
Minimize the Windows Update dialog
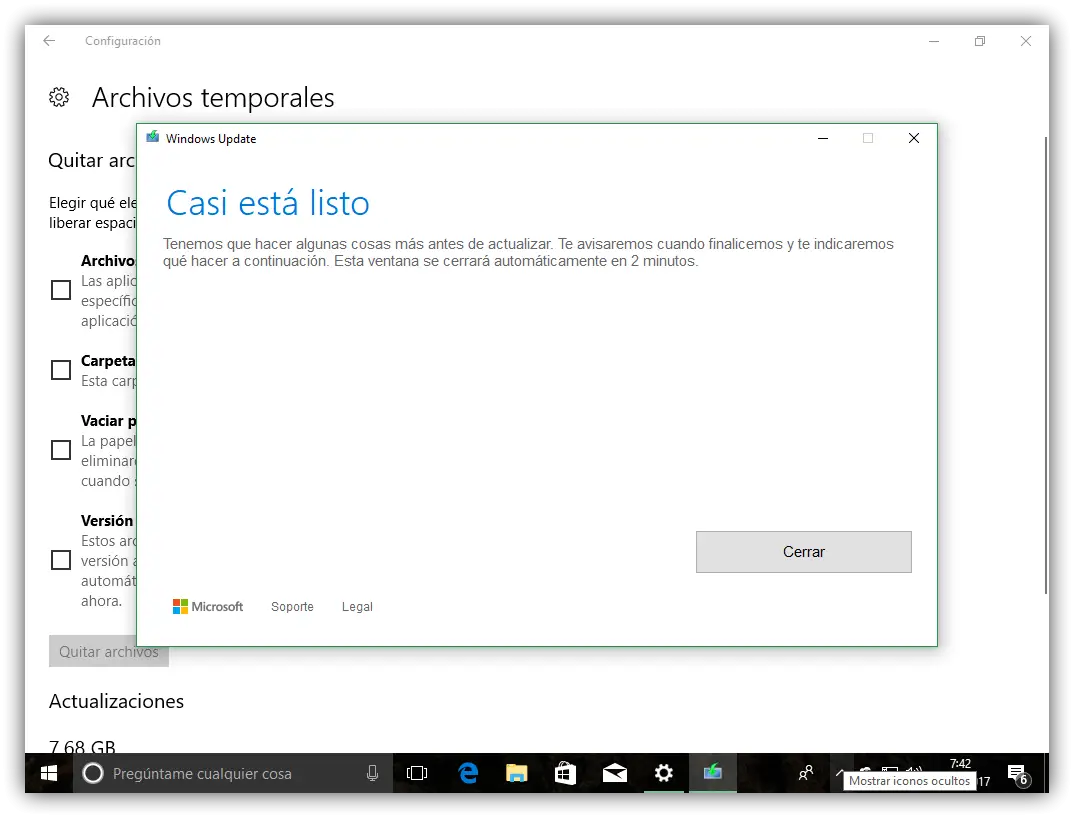pos(823,138)
